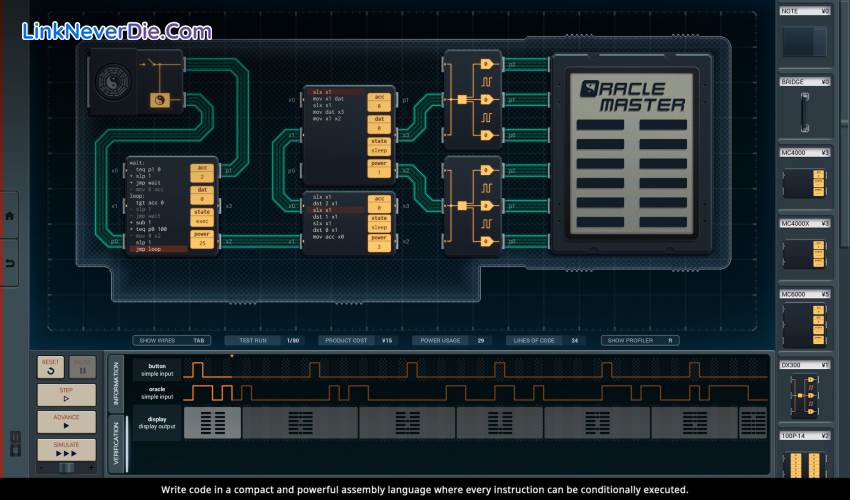This screenshot has height=500, width=850.
Task: Click the POWER USAGE readout
Action: pos(451,341)
